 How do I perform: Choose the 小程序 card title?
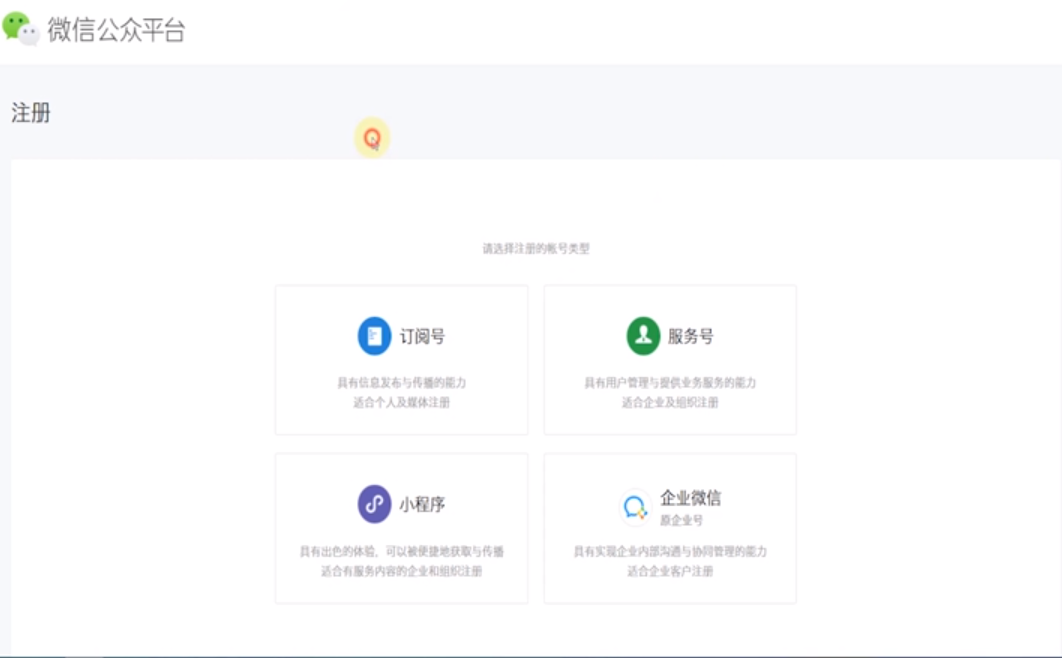pos(422,505)
